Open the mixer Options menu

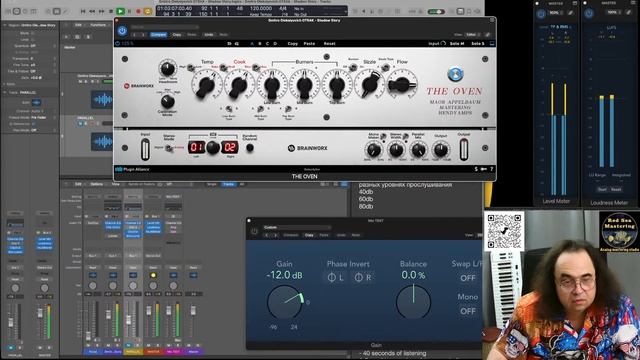point(96,184)
